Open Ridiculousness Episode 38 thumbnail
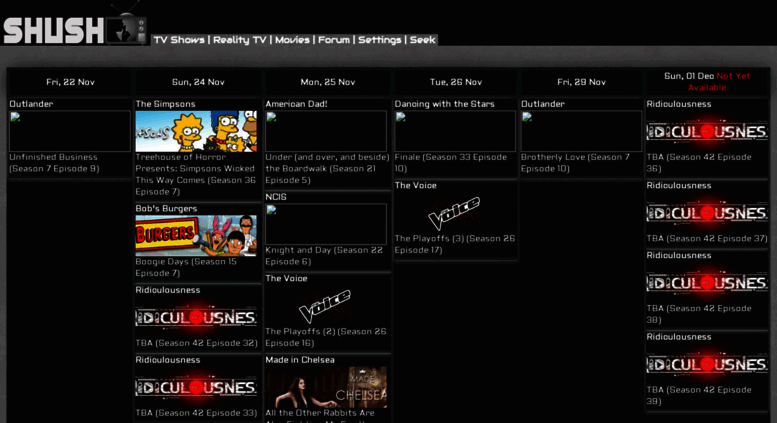 click(707, 282)
